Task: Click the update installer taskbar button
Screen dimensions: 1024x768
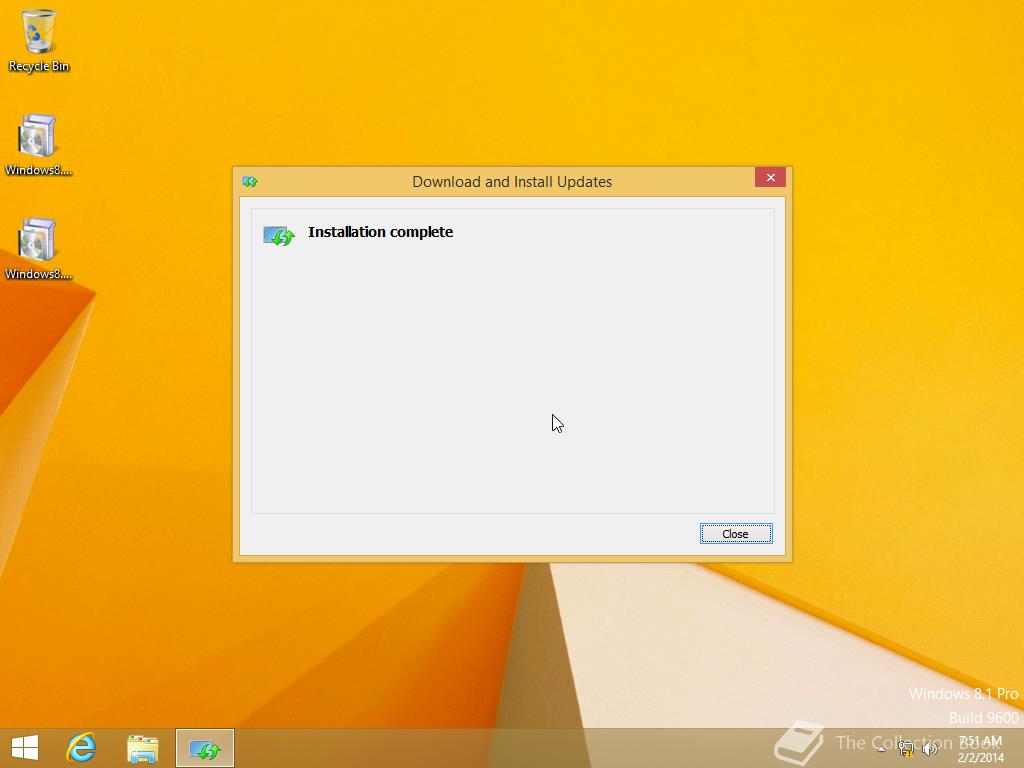Action: click(x=205, y=748)
